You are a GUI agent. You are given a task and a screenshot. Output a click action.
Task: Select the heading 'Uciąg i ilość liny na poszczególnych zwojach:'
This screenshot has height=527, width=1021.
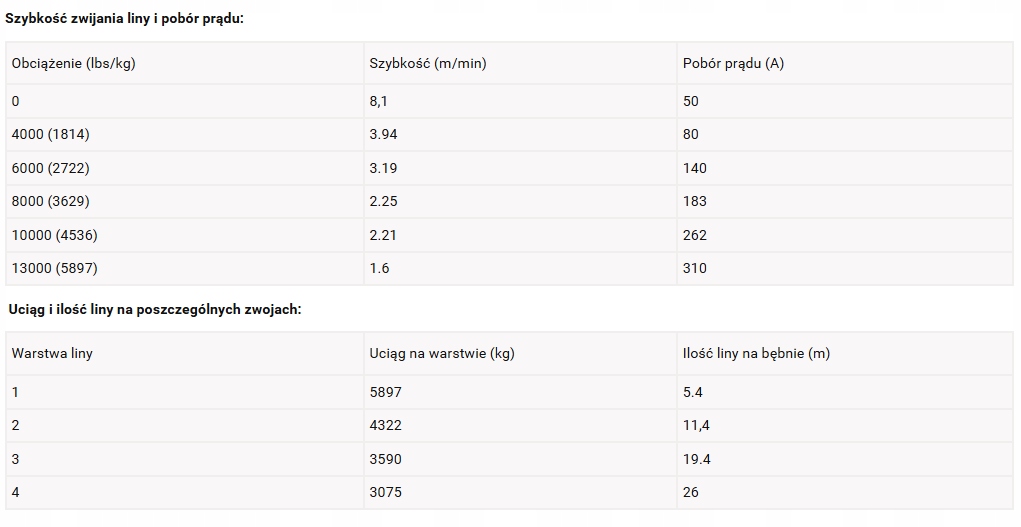(x=155, y=309)
